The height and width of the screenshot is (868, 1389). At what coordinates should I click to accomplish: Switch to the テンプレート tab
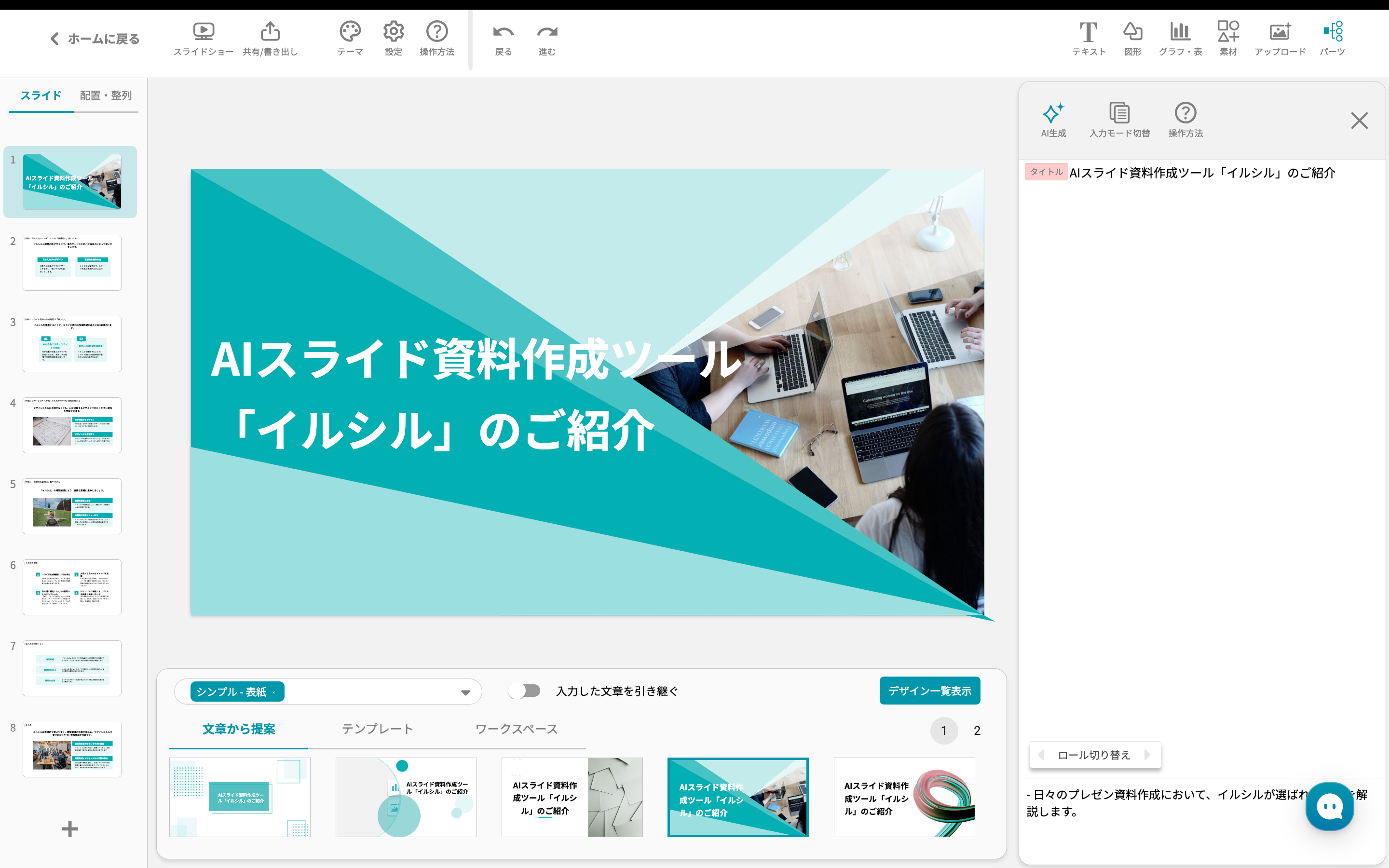377,729
